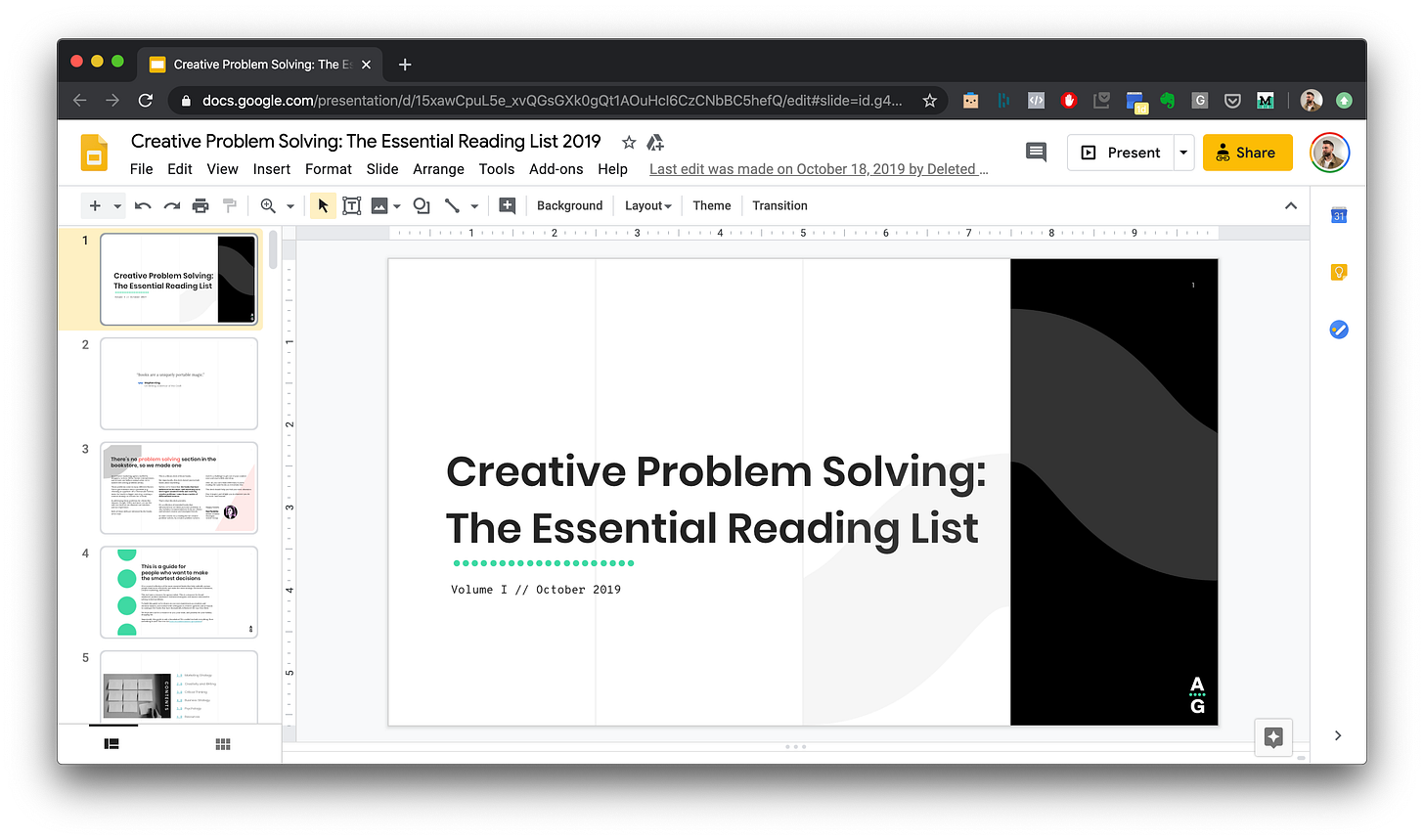This screenshot has width=1424, height=840.
Task: Open comment history speech bubble icon
Action: click(1036, 153)
